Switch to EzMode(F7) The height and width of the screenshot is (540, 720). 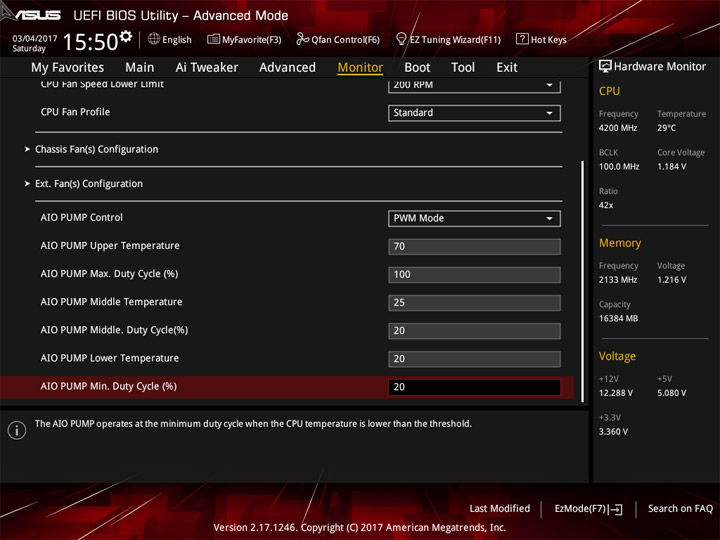(588, 509)
